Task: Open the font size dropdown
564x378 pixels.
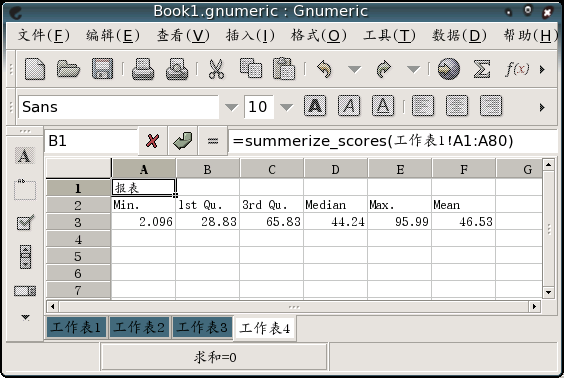Action: (286, 107)
